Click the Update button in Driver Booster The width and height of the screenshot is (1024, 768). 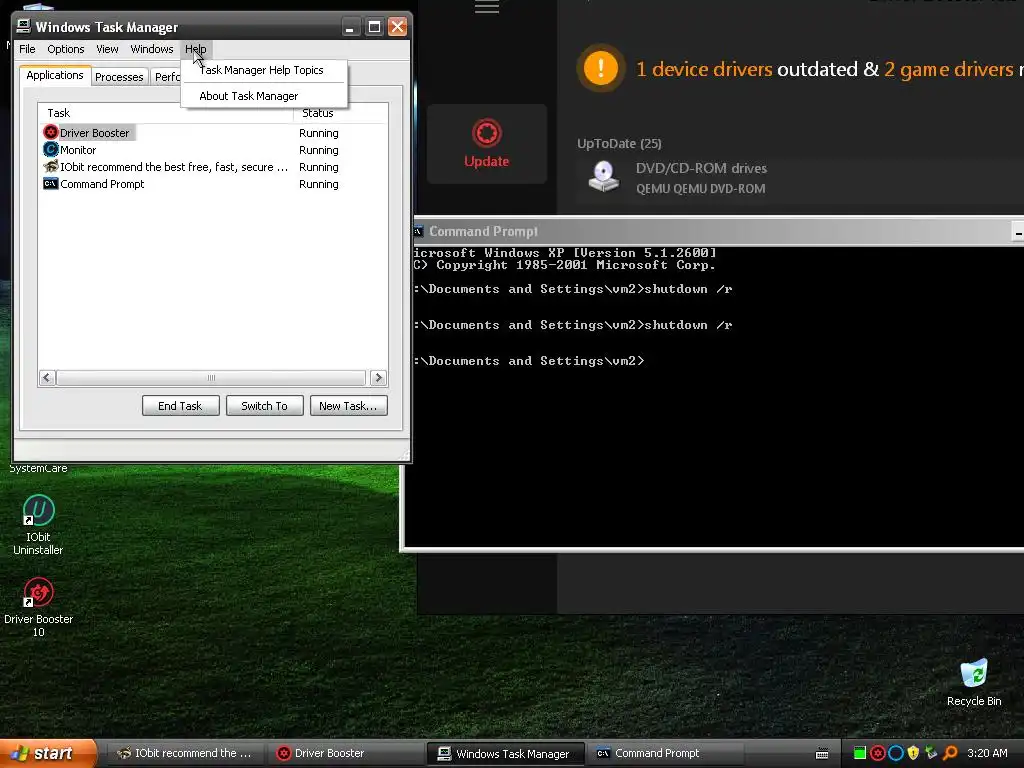487,144
